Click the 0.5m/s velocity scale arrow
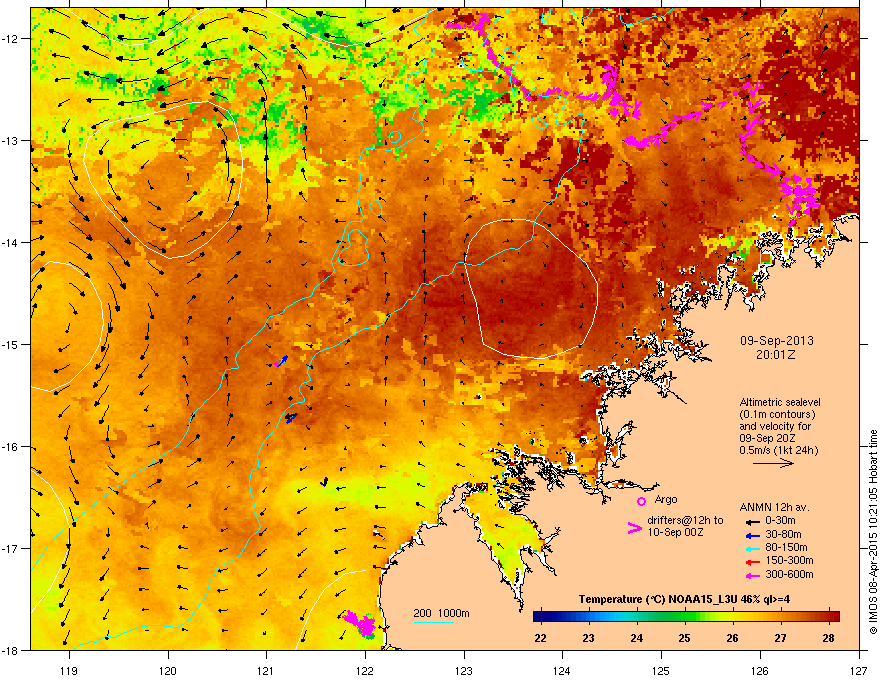The width and height of the screenshot is (880, 680). (773, 463)
